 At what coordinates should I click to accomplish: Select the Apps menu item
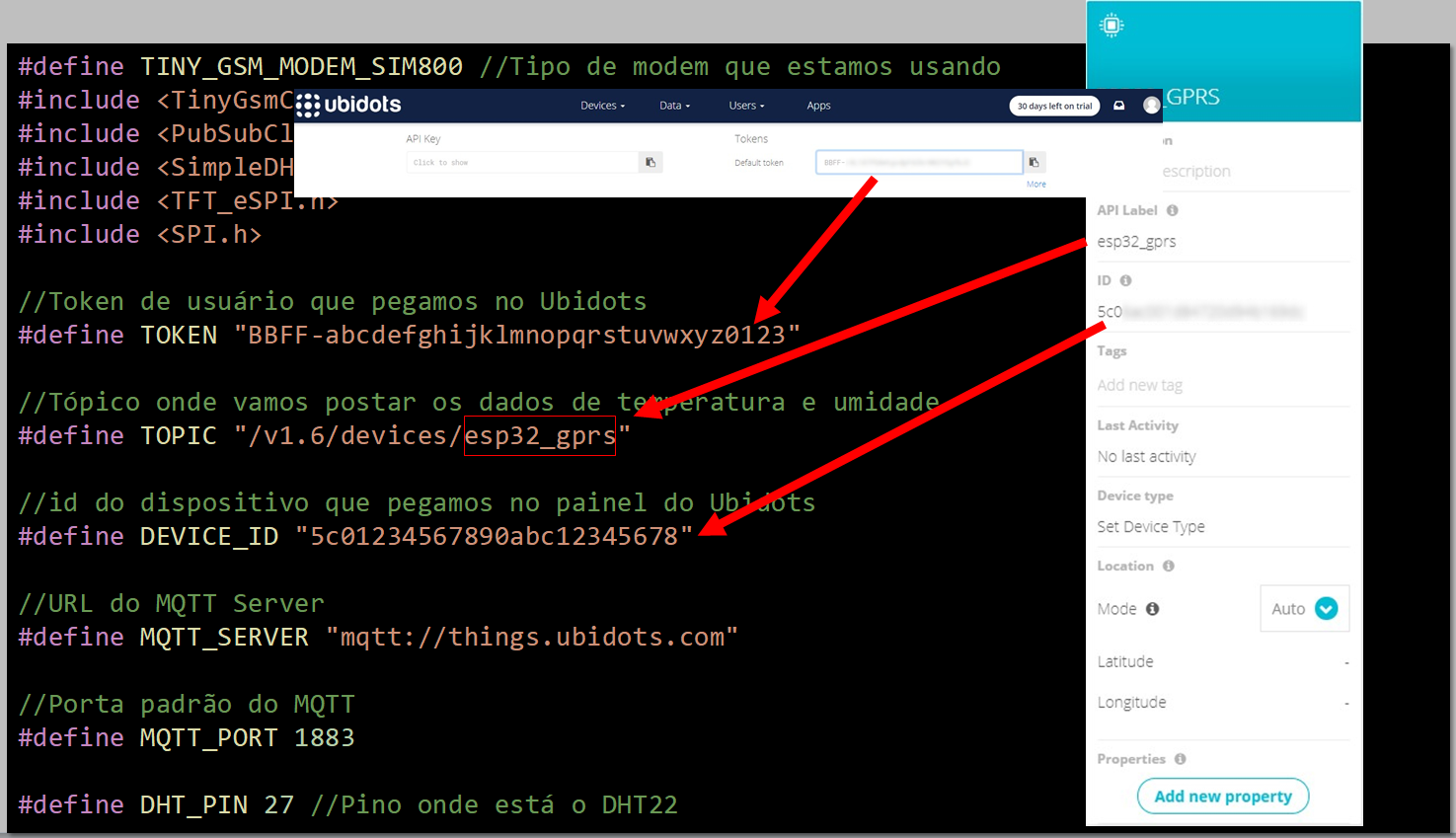(818, 106)
